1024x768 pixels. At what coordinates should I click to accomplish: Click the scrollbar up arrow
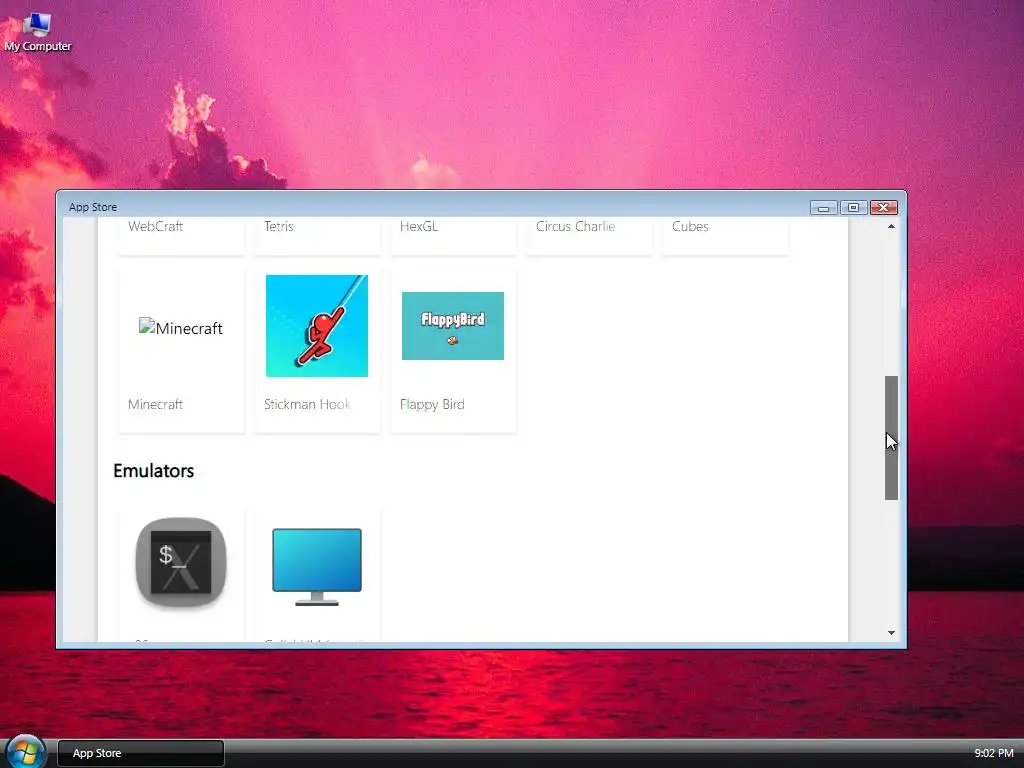891,227
